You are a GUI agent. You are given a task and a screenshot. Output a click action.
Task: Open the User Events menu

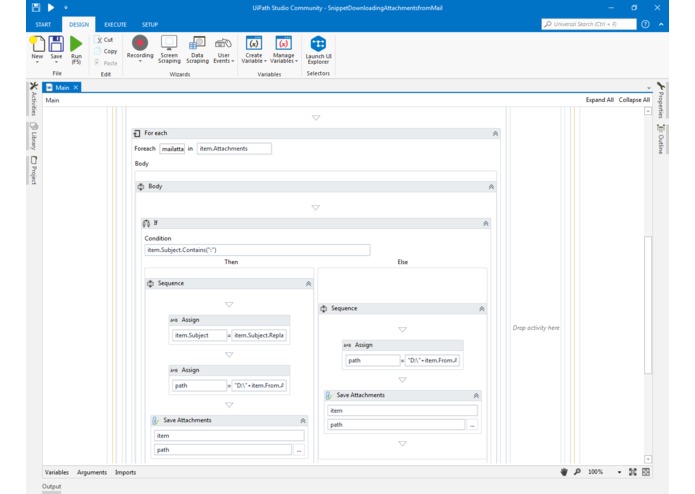(x=223, y=49)
